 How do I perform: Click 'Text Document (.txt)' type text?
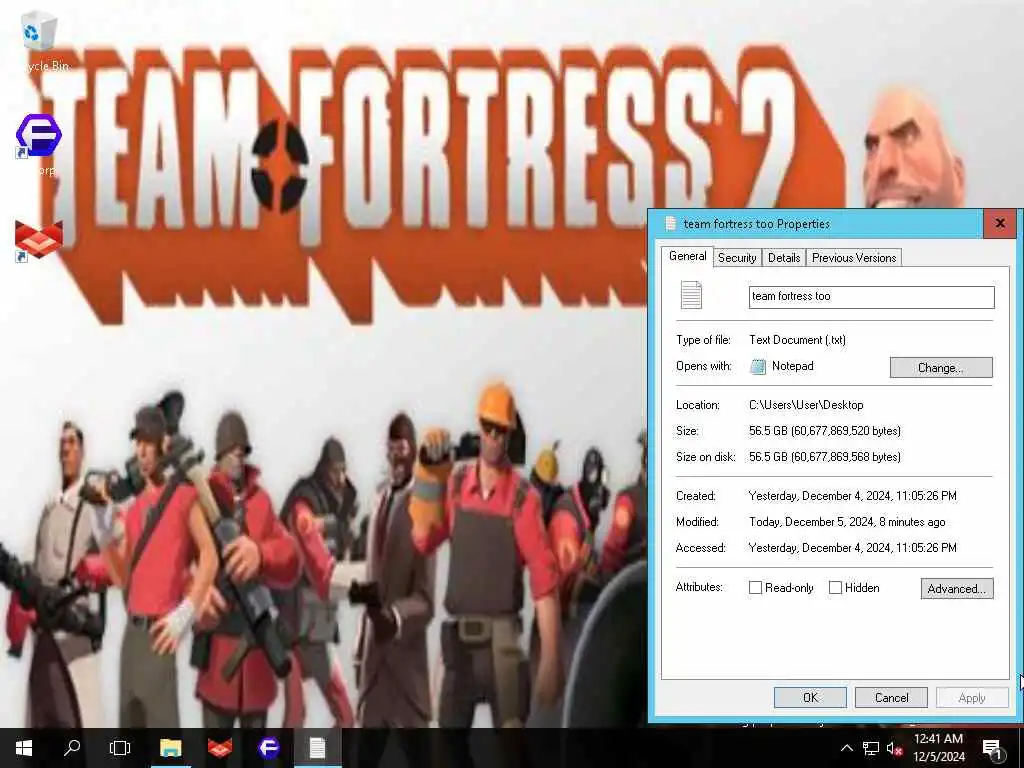[797, 340]
